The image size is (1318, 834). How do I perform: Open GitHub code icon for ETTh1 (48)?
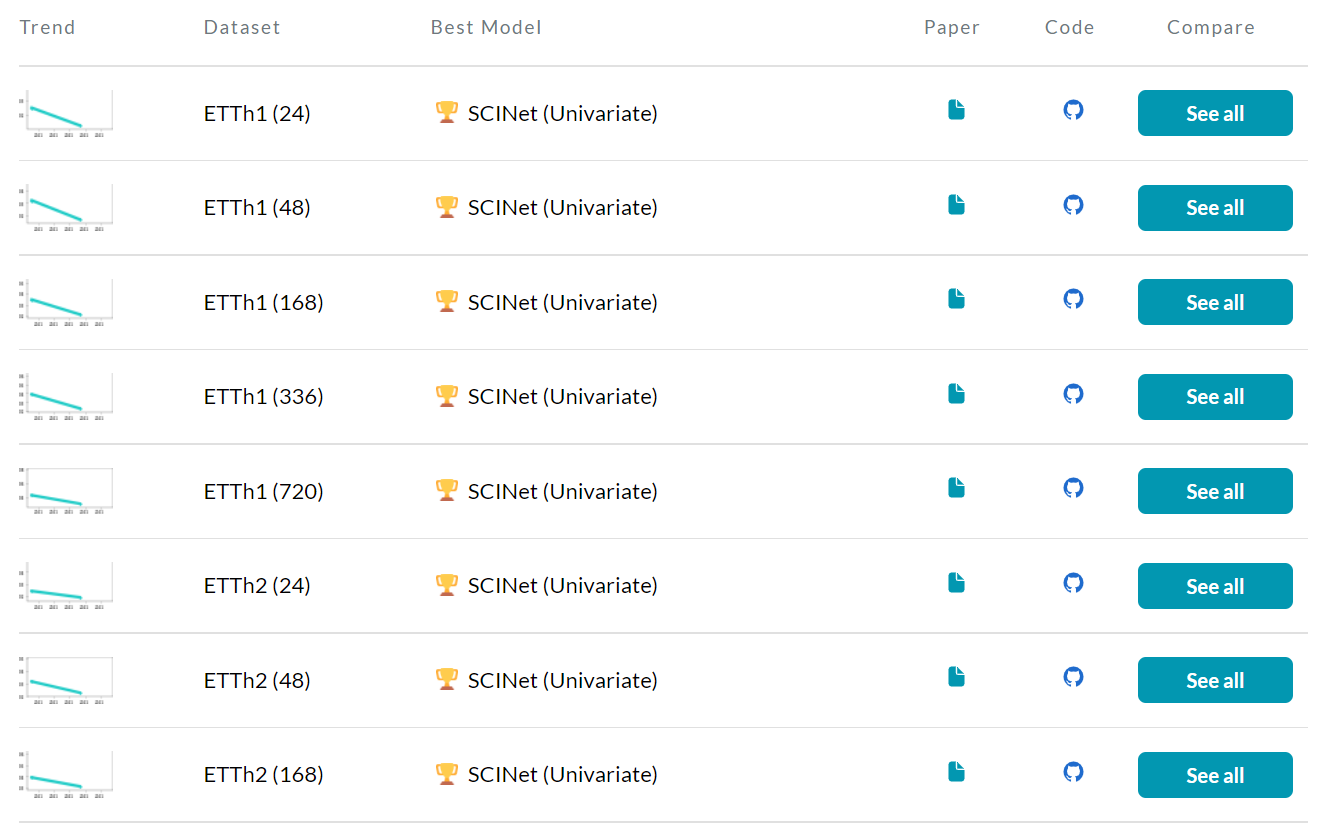[x=1073, y=205]
